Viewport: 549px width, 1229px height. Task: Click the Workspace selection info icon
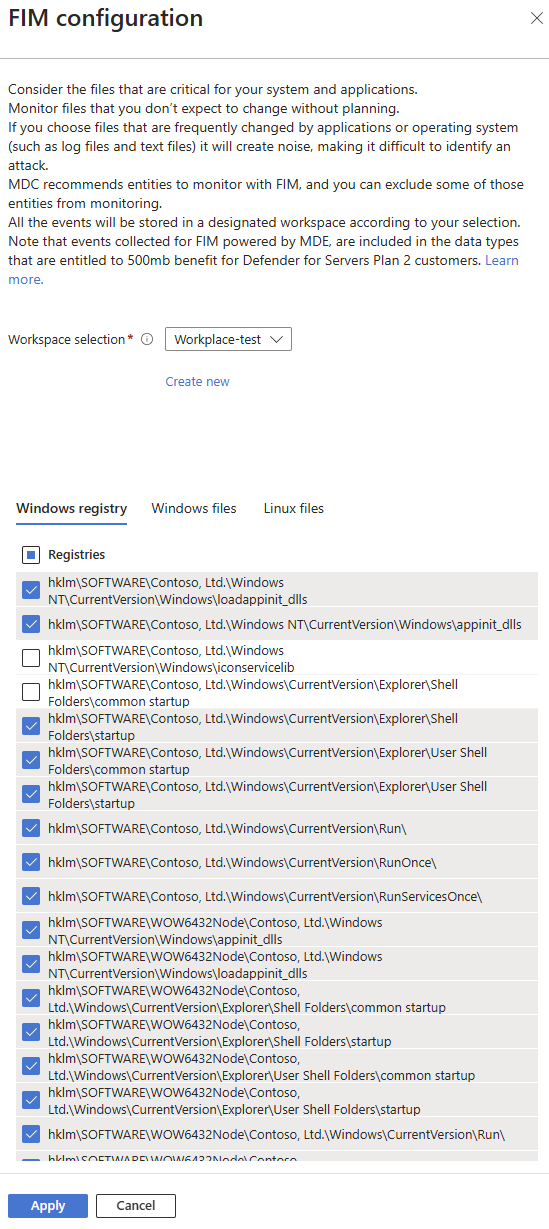[147, 339]
